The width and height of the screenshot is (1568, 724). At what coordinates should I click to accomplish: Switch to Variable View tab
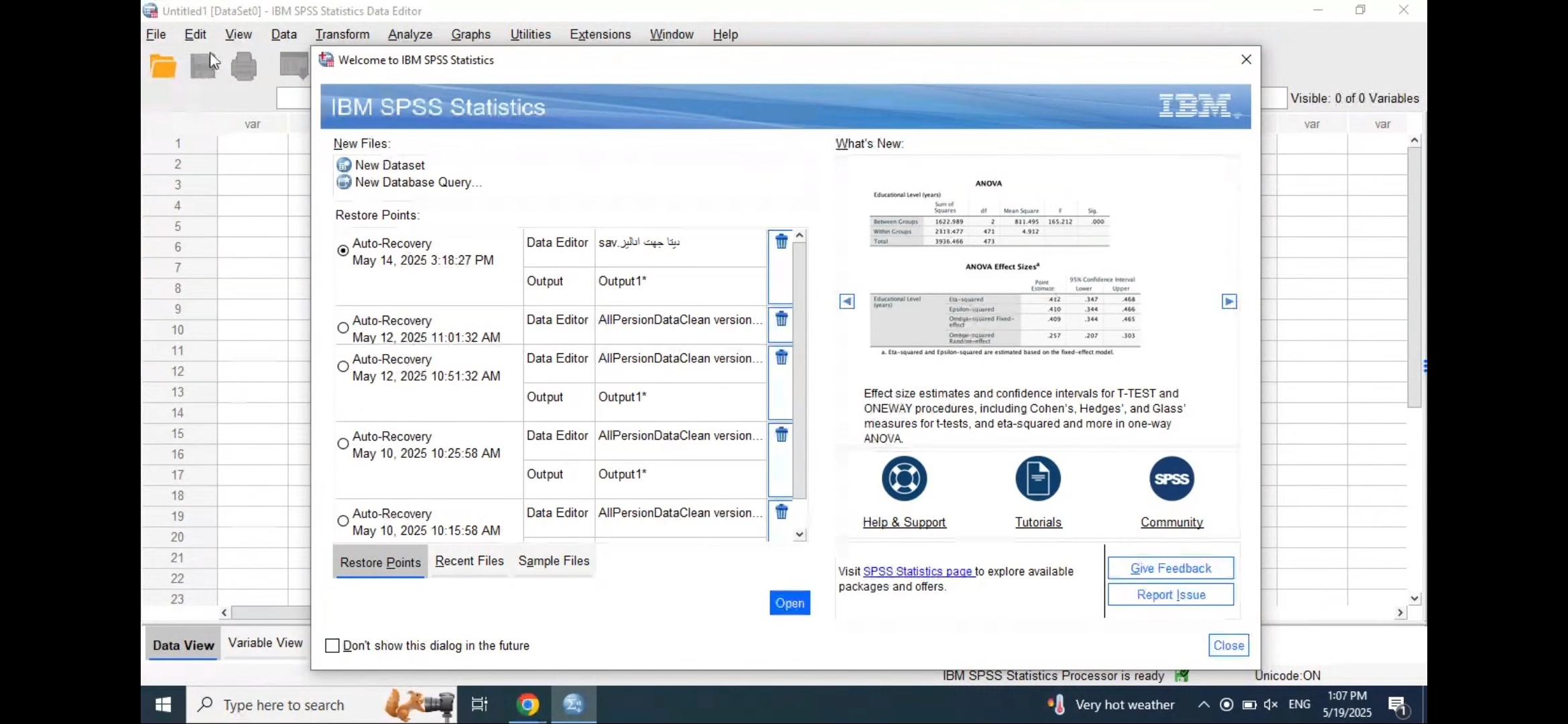click(x=265, y=643)
